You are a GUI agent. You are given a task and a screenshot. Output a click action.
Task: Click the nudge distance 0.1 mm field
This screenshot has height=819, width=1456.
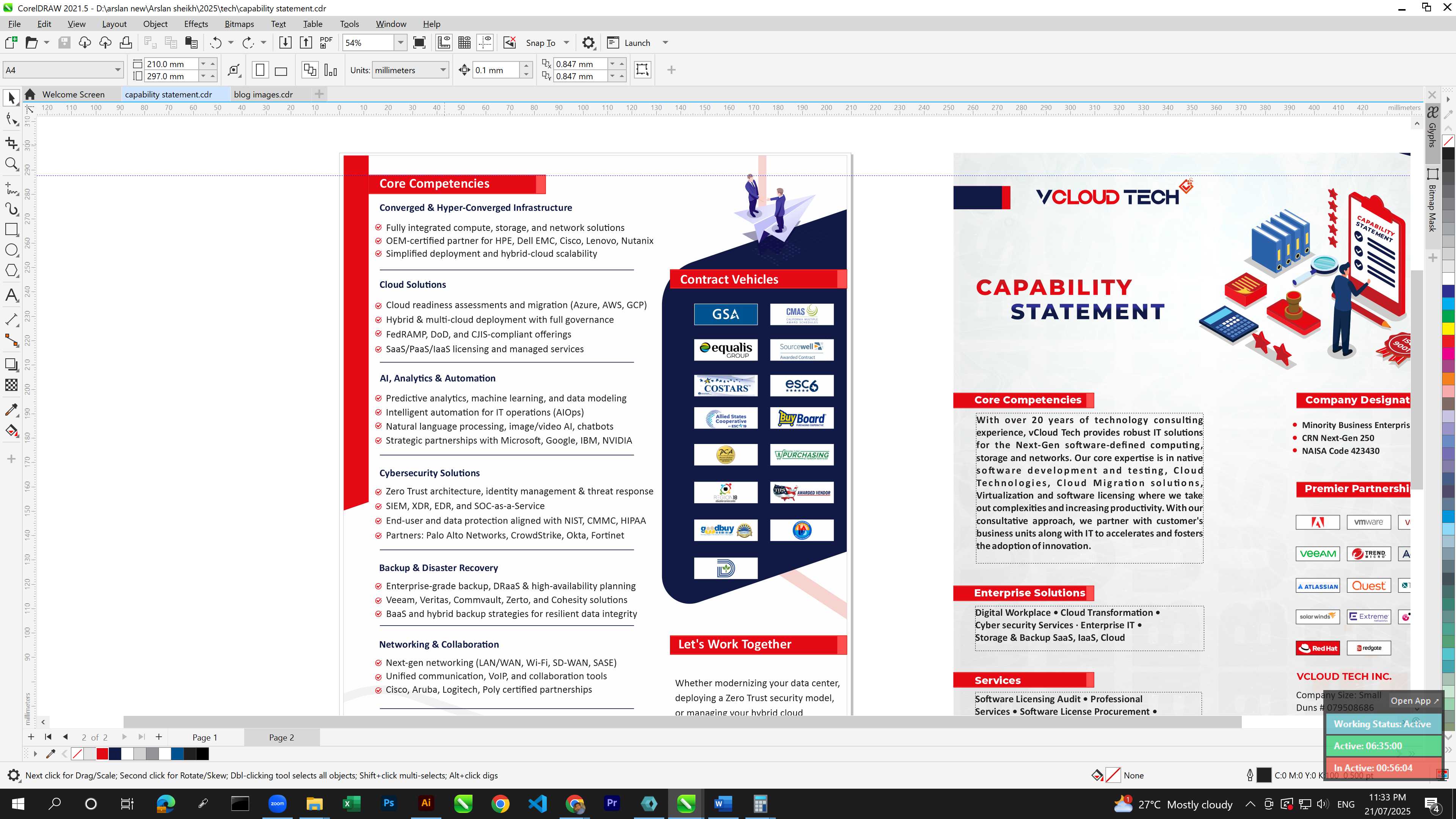[x=496, y=70]
